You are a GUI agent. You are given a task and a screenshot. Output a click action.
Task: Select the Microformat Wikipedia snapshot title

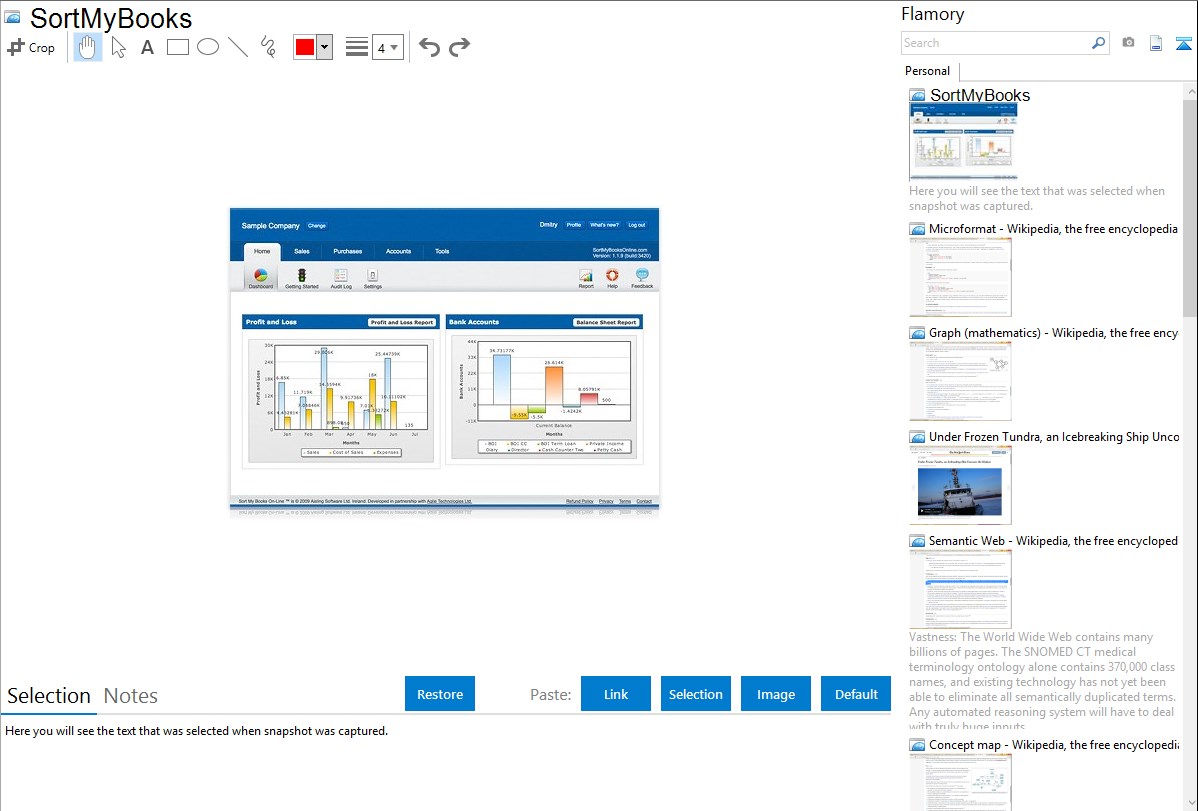tap(1053, 229)
